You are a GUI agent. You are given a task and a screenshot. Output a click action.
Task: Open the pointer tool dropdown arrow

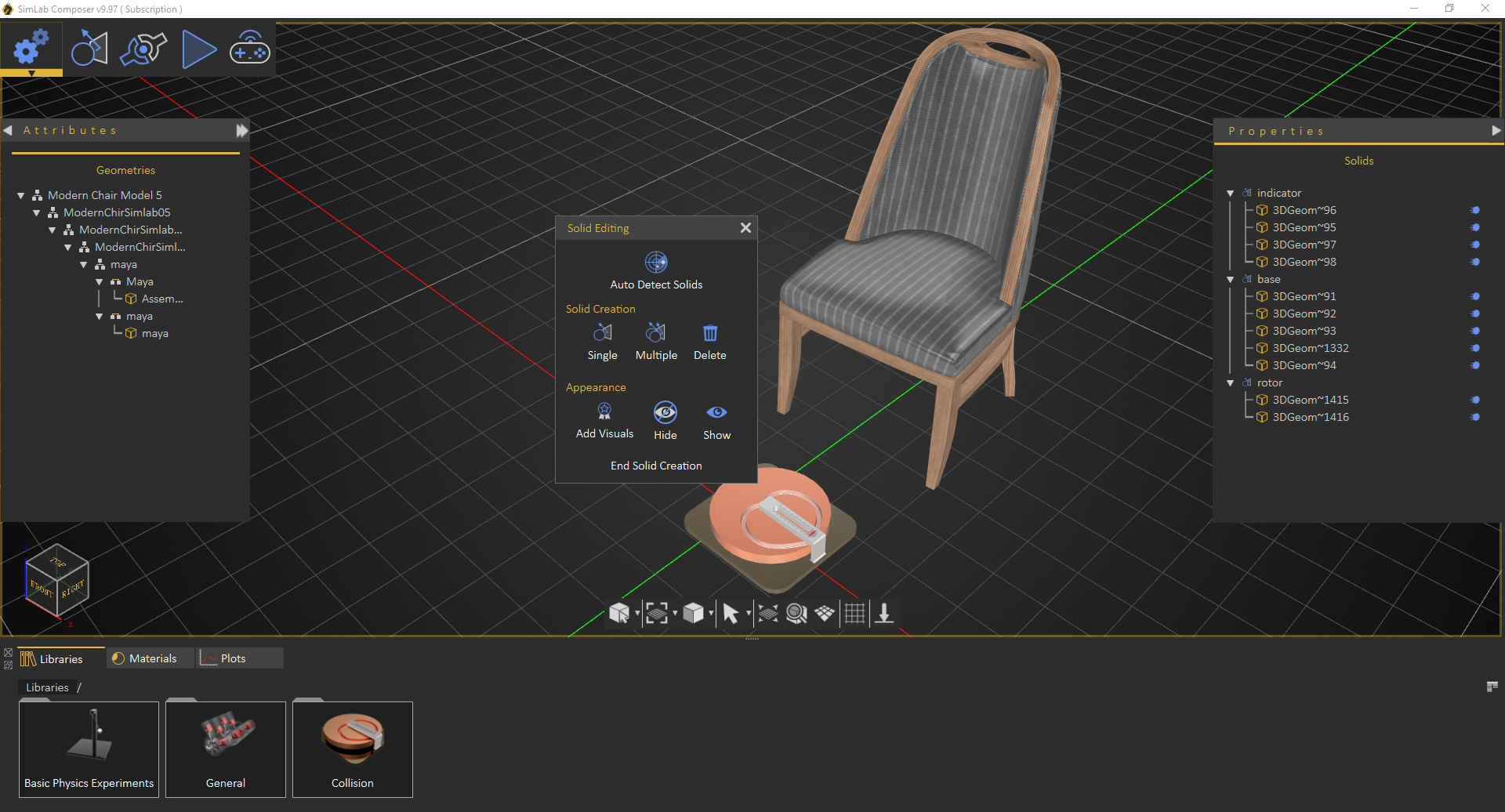749,613
